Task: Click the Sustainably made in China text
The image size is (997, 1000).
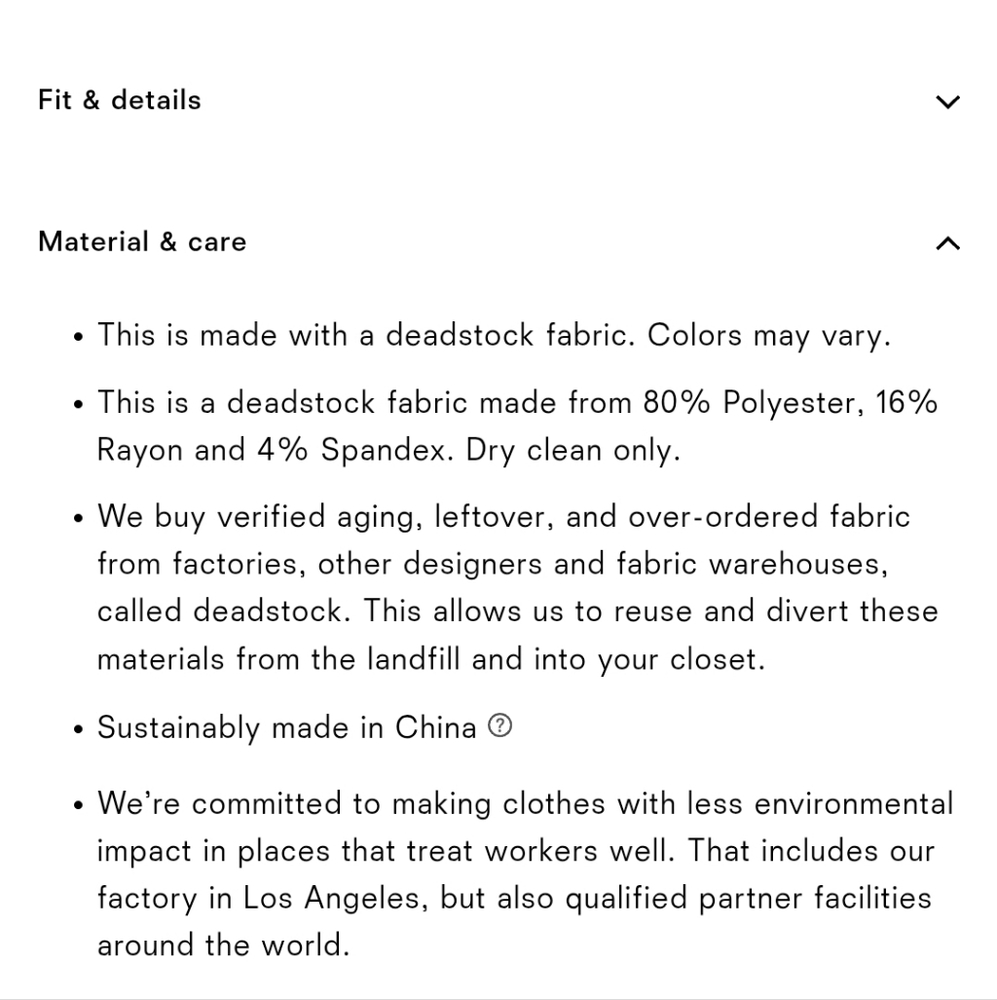Action: click(286, 728)
